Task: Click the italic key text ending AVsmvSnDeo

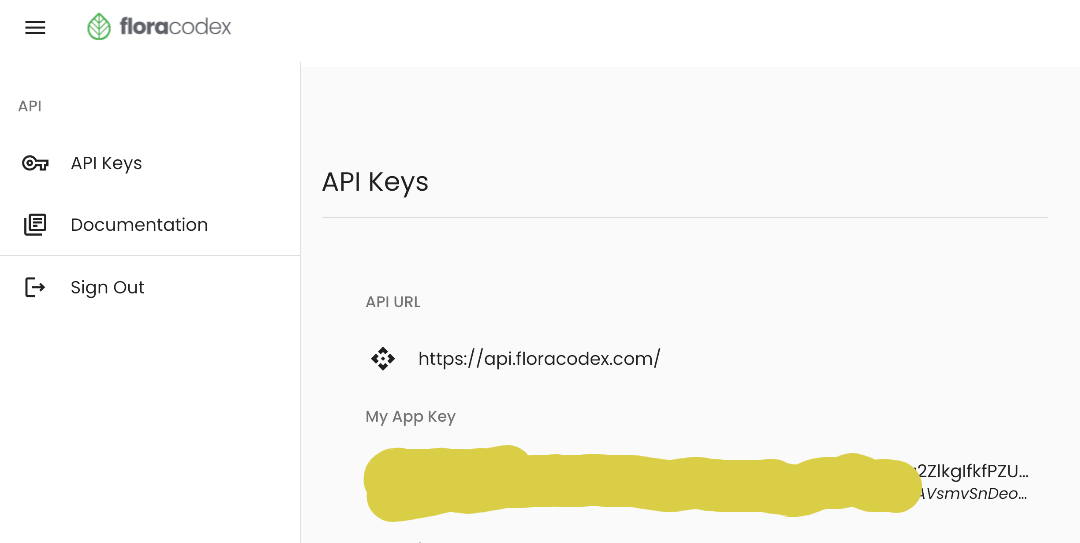Action: [974, 494]
